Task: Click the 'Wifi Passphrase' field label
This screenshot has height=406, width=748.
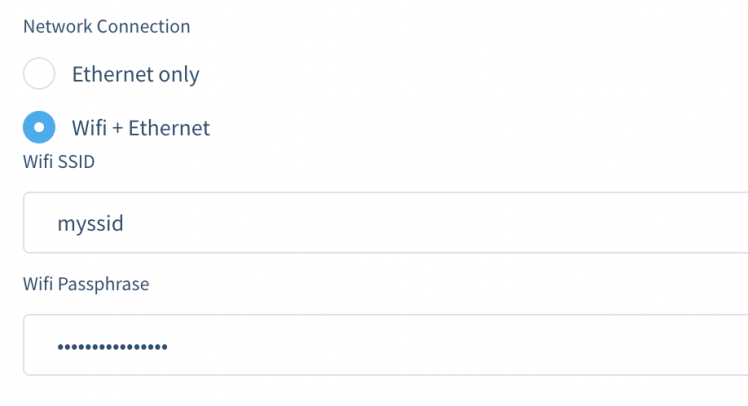Action: pos(86,285)
